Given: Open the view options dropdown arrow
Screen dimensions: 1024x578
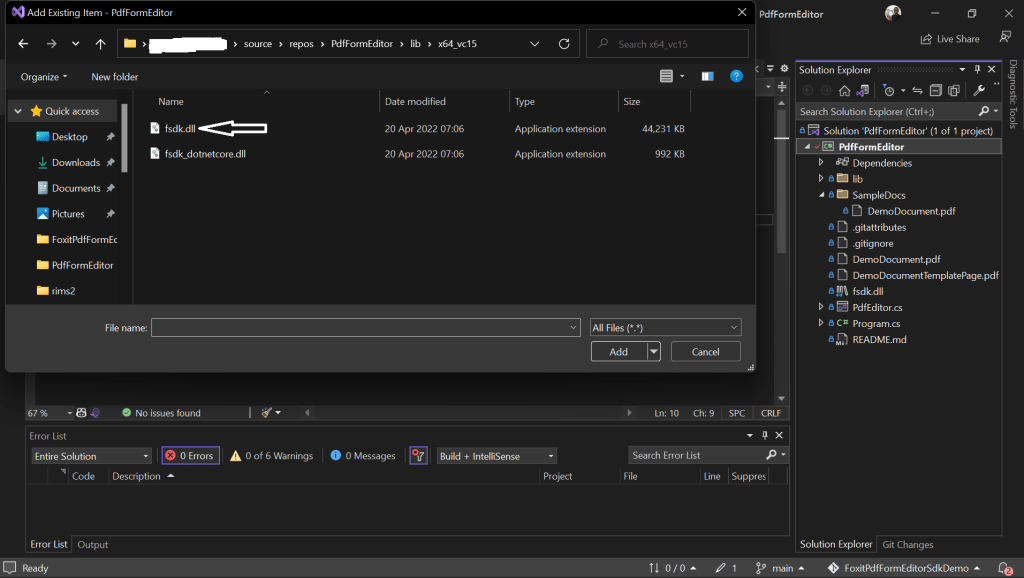Looking at the screenshot, I should (x=682, y=76).
